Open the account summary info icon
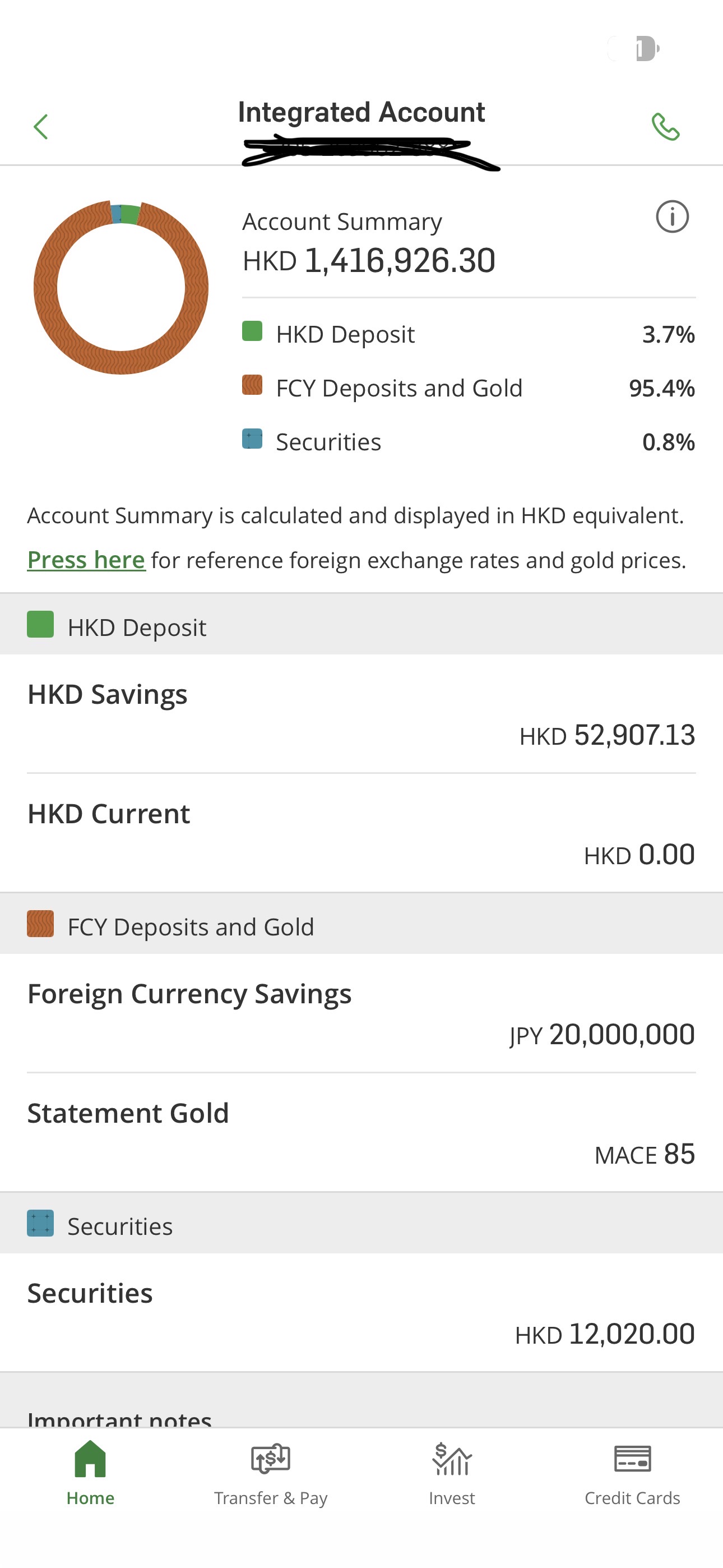The image size is (723, 1568). 672,216
